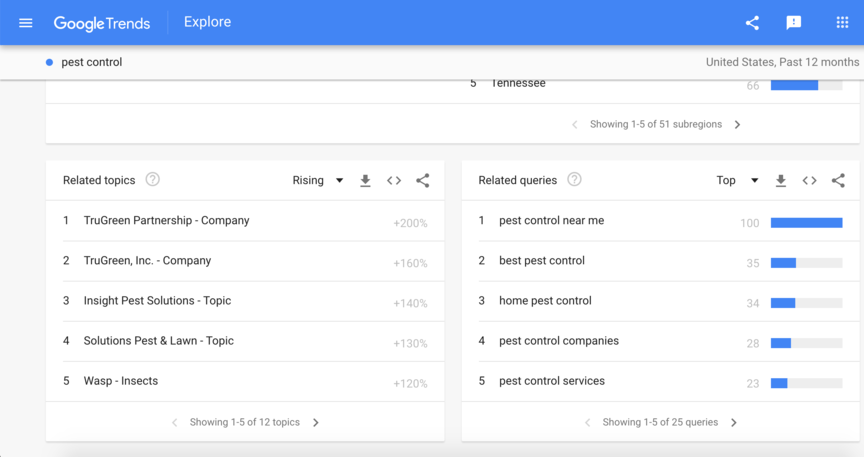
Task: Click interest bar for best pest control
Action: [807, 263]
